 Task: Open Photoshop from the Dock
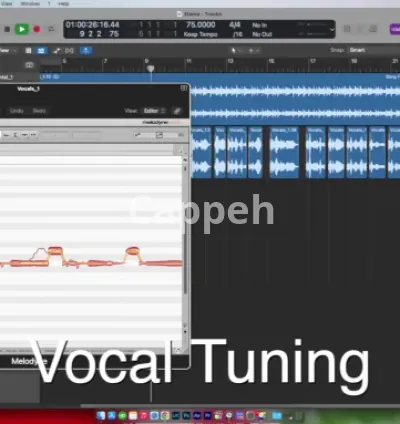click(186, 416)
